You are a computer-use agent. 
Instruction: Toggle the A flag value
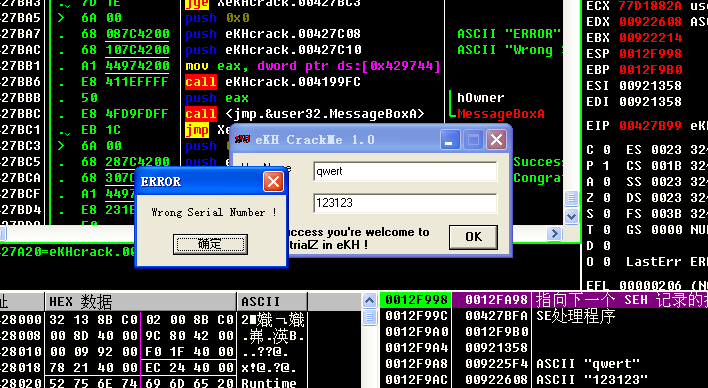[607, 182]
